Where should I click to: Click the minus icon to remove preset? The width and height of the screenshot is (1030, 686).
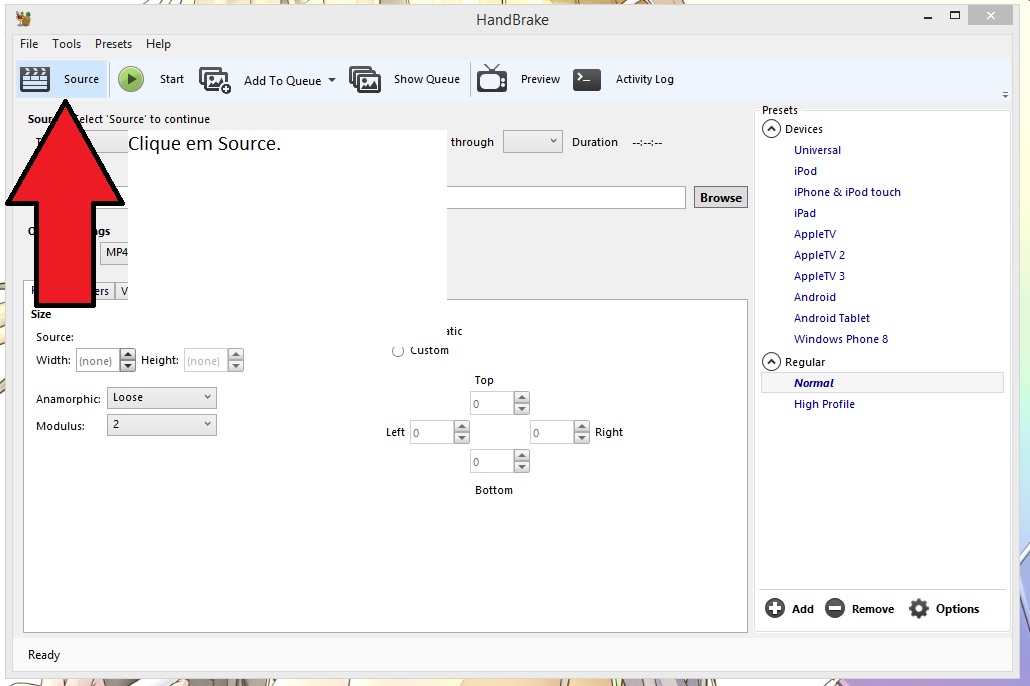834,608
